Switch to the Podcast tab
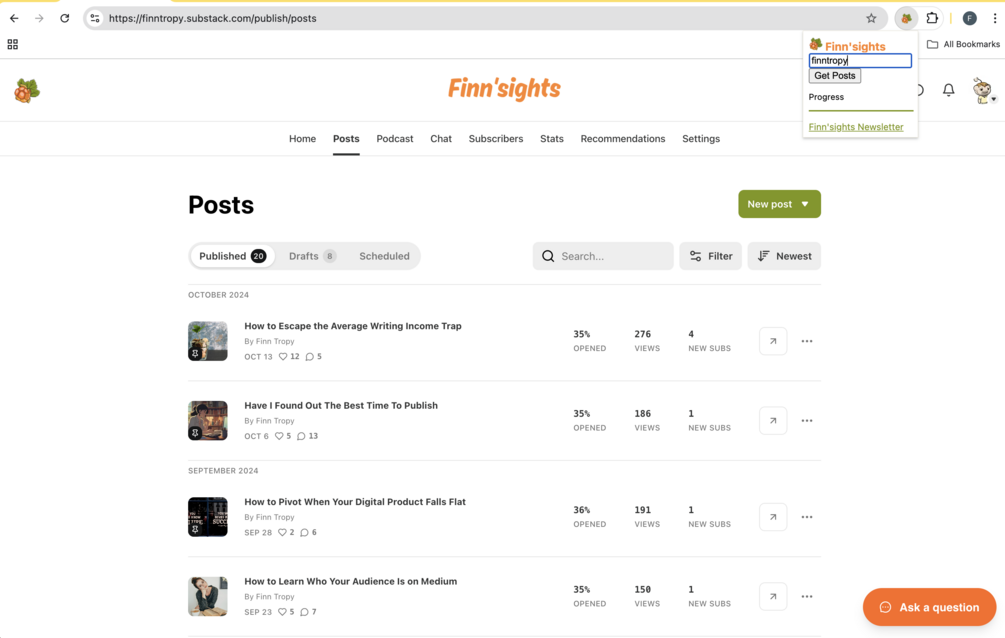Screen dimensions: 1005x638 [x=395, y=139]
